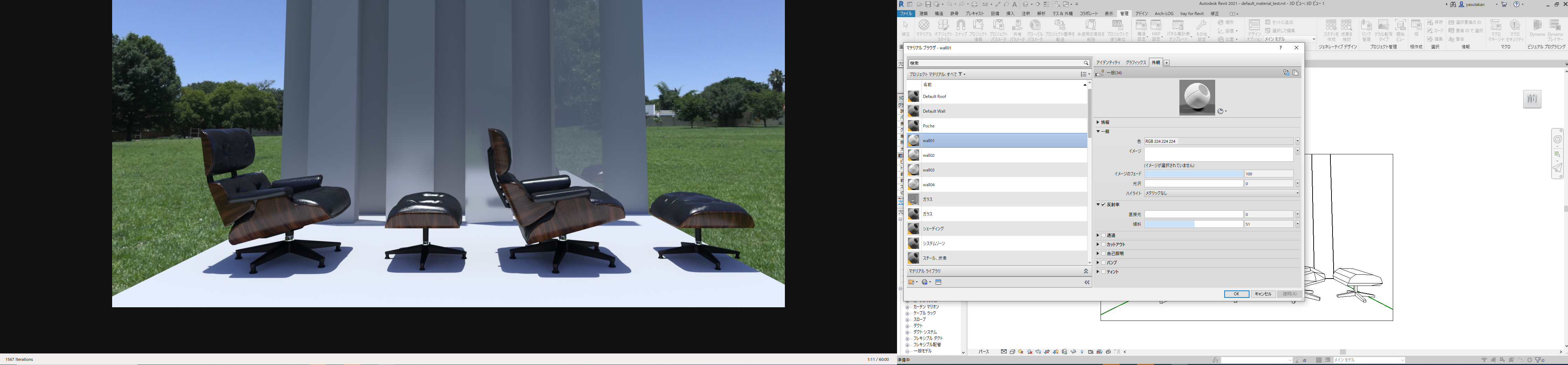Open プロジェクト情報 ribbon tool
1568x365 pixels.
tap(978, 30)
